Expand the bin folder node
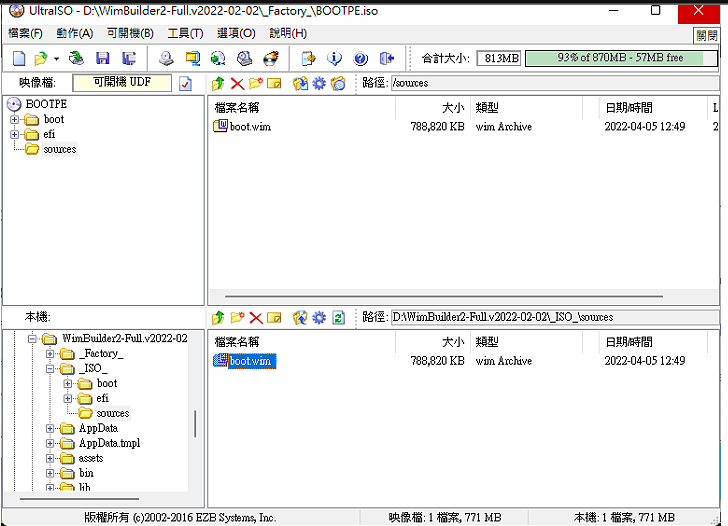Image resolution: width=728 pixels, height=526 pixels. (x=50, y=474)
